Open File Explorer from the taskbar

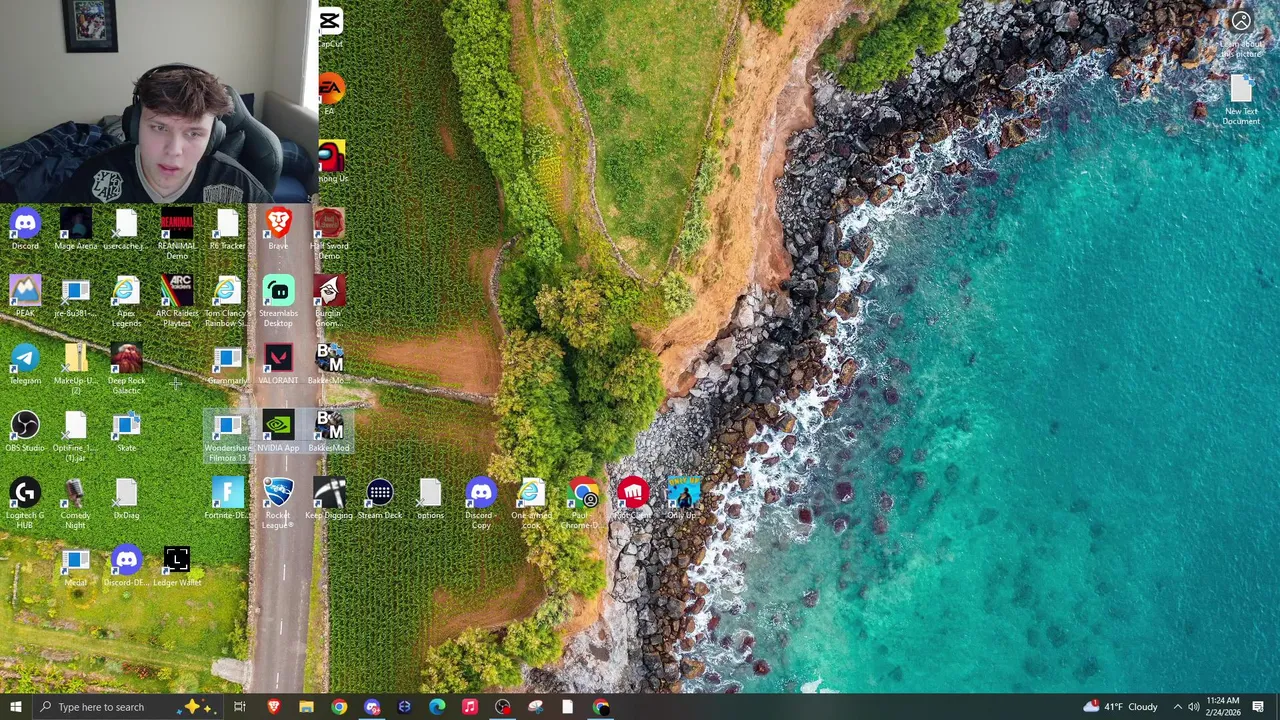(x=306, y=707)
